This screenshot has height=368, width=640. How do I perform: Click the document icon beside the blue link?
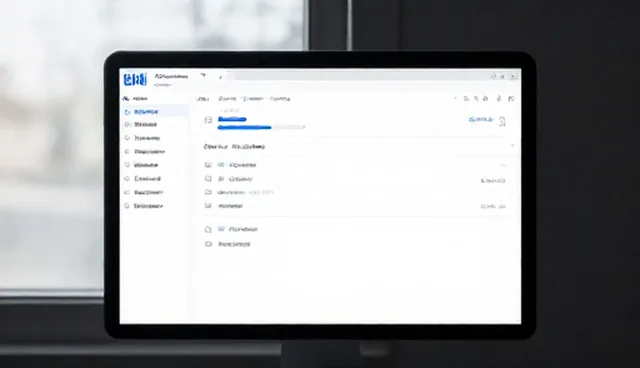pyautogui.click(x=502, y=121)
